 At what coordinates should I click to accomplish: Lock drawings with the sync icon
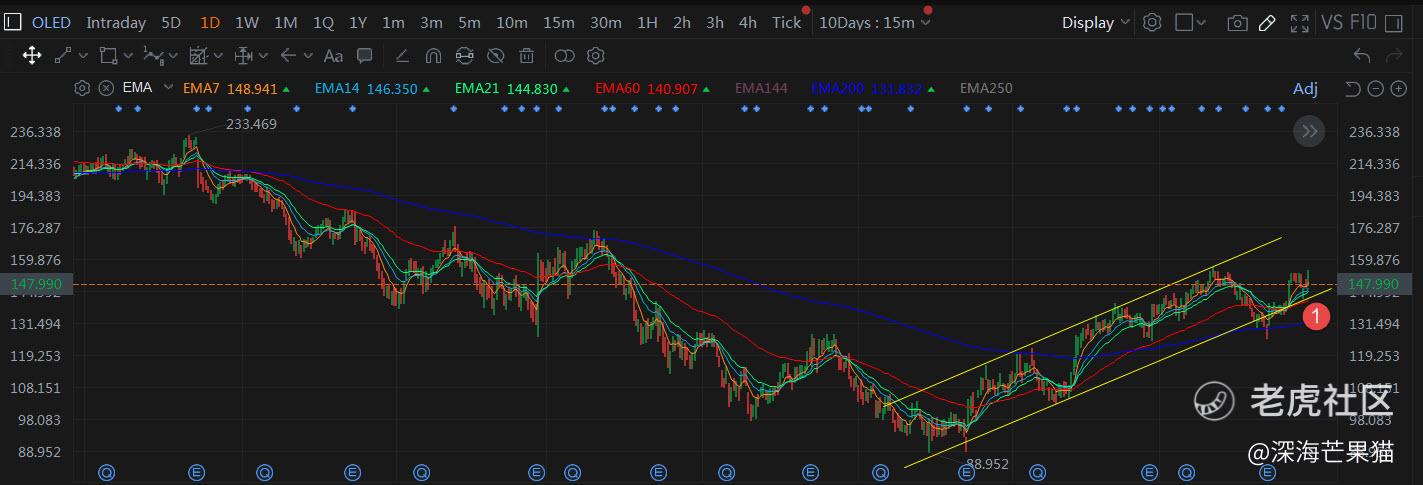click(x=464, y=56)
